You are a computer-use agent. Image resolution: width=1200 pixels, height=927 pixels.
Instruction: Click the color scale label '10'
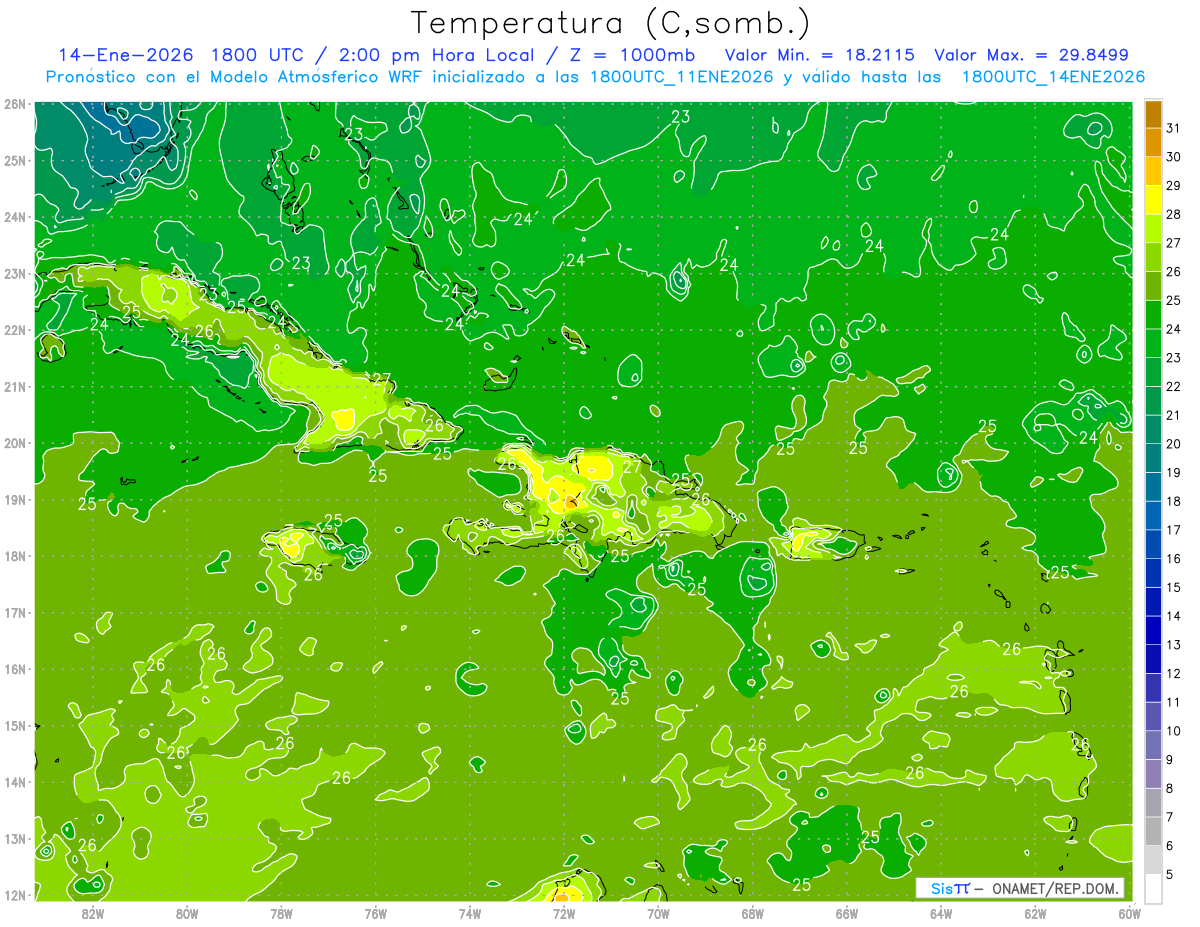point(1174,731)
